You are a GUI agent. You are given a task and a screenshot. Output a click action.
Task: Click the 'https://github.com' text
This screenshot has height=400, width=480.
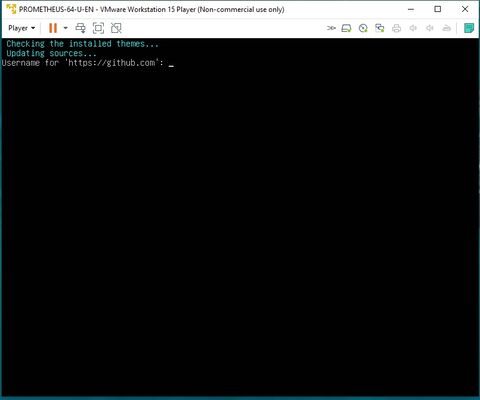pos(112,63)
